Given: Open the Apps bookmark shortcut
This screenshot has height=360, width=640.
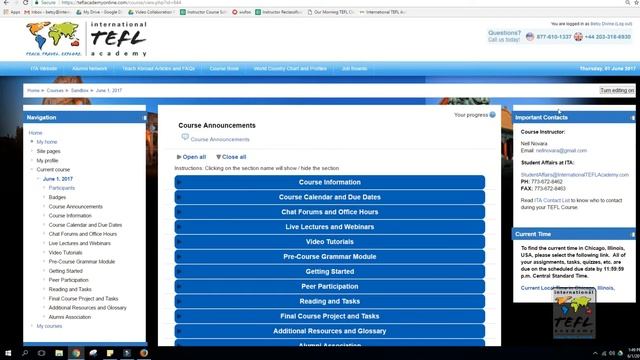Looking at the screenshot, I should (x=12, y=12).
